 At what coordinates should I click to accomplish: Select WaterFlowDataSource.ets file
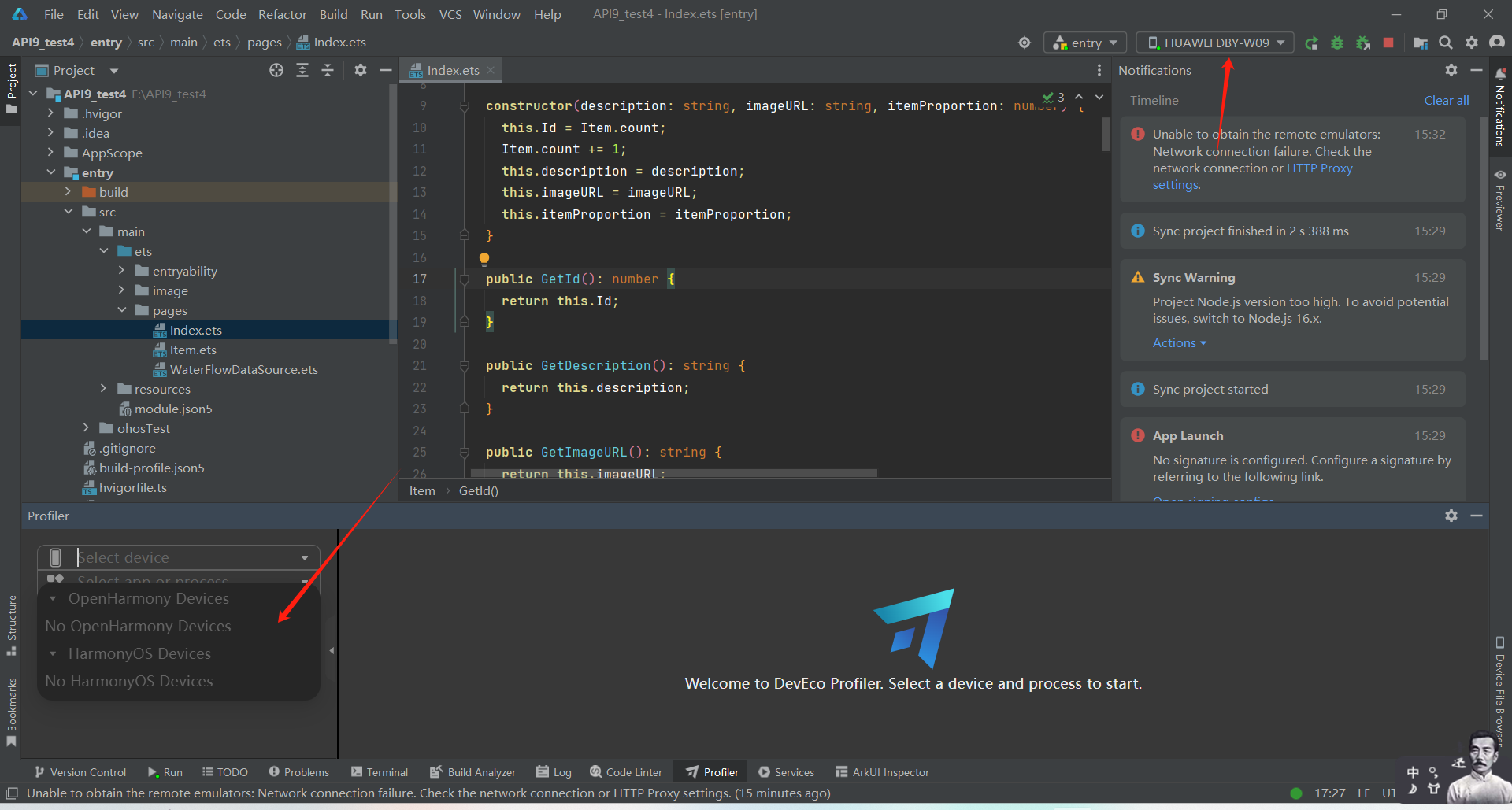pyautogui.click(x=243, y=369)
